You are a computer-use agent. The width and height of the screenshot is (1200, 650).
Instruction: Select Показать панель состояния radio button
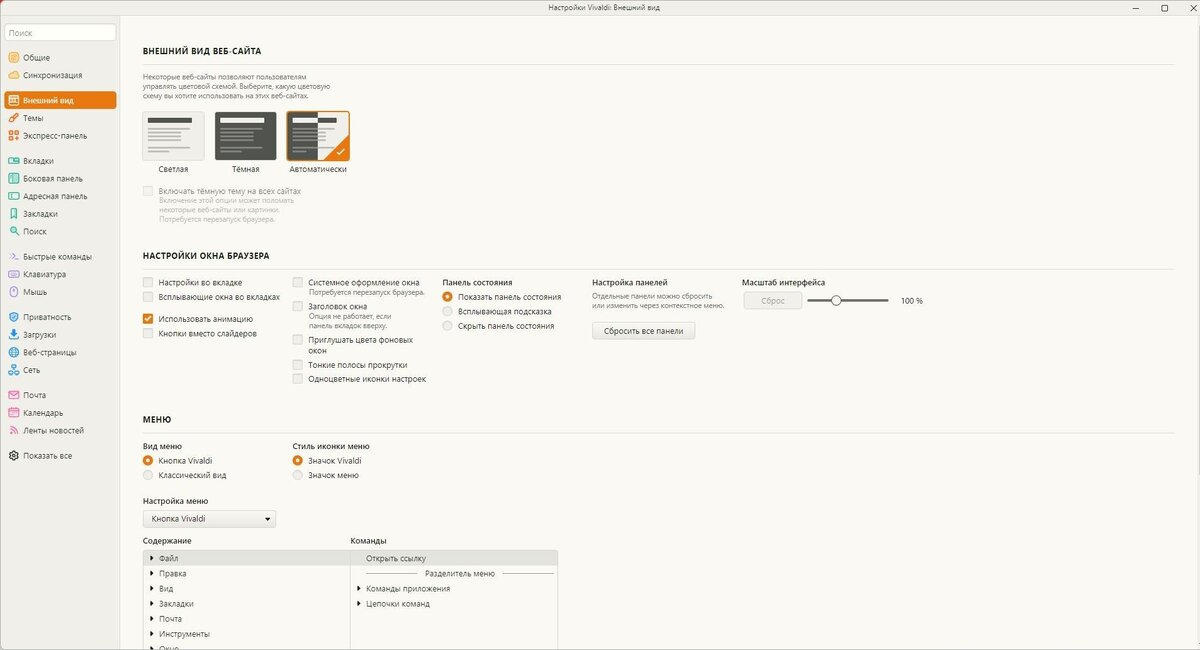click(x=448, y=297)
